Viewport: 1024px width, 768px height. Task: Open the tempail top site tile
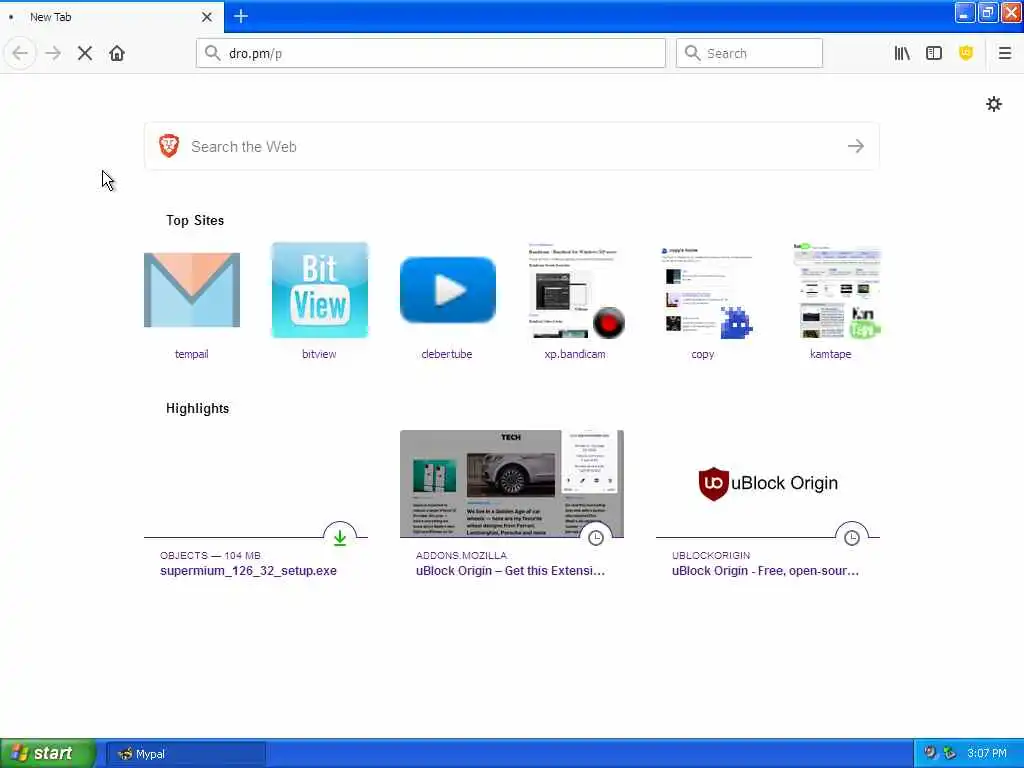[192, 290]
